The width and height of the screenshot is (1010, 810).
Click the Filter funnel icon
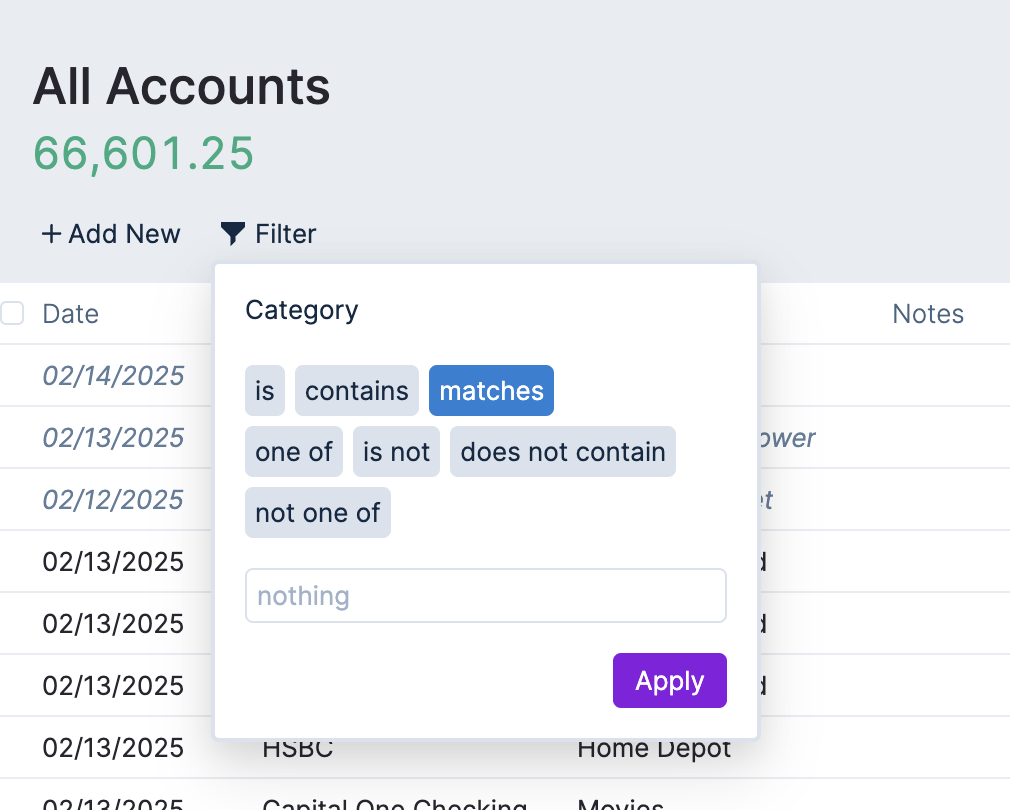click(x=232, y=234)
